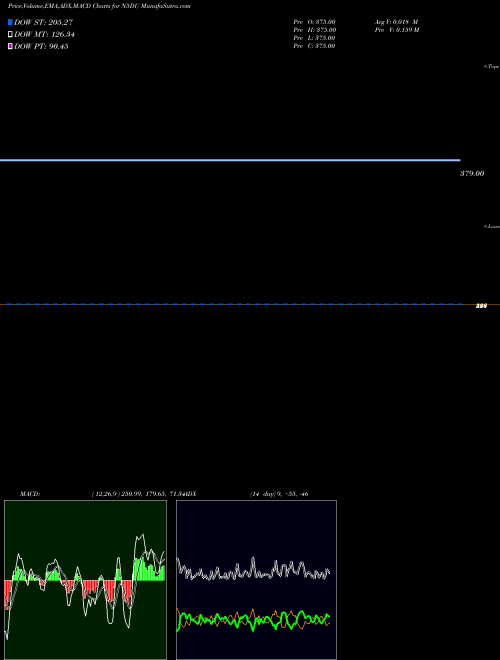Click the 379.00 price axis label
Image resolution: width=500 pixels, height=660 pixels.
pyautogui.click(x=472, y=173)
